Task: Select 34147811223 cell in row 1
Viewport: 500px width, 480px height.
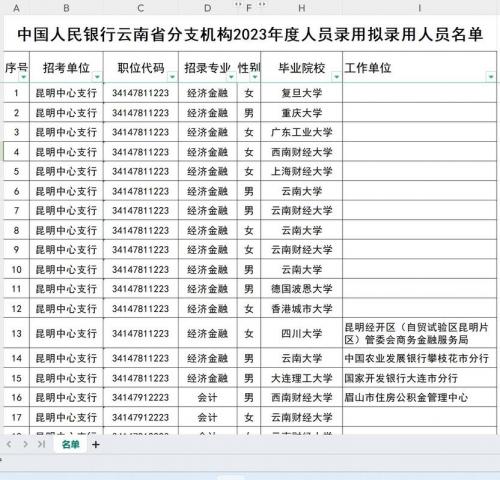Action: pos(141,93)
